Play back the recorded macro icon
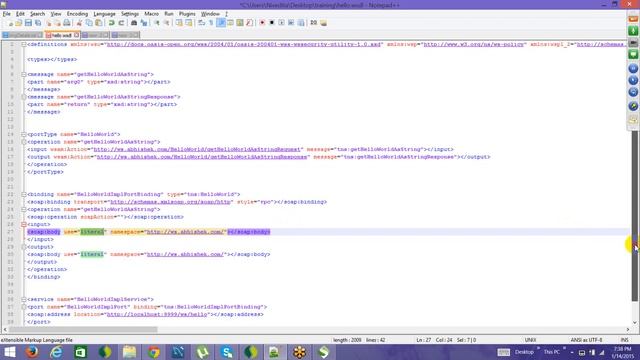 click(282, 23)
